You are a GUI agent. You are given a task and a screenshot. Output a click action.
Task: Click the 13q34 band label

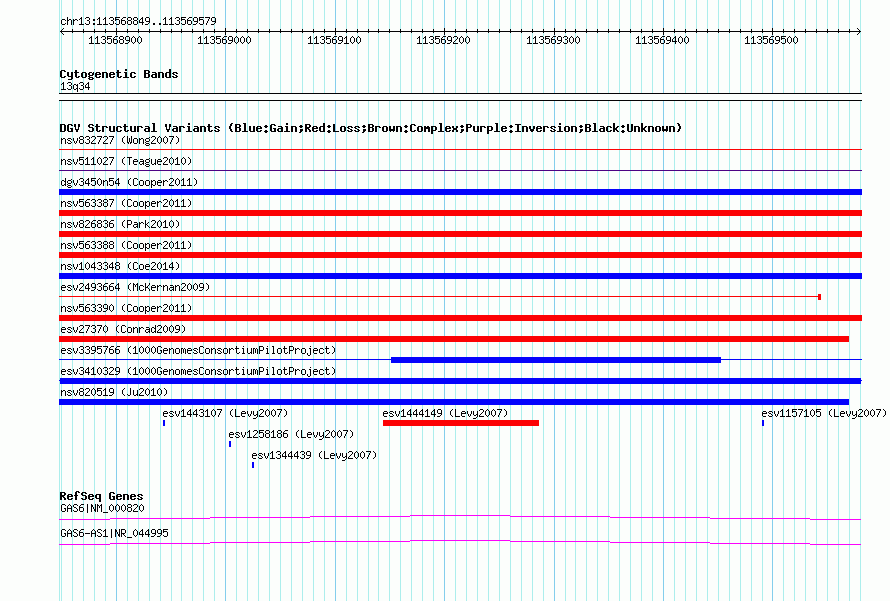click(x=75, y=86)
